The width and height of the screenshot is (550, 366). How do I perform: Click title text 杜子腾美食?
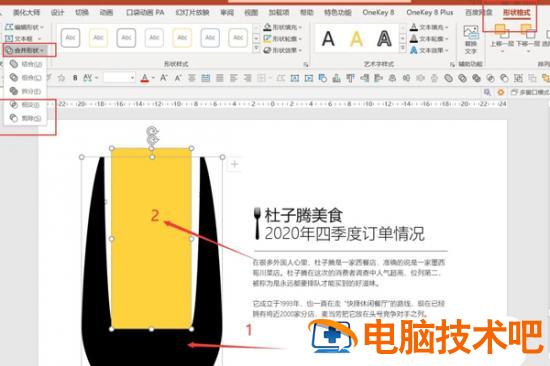pos(303,215)
